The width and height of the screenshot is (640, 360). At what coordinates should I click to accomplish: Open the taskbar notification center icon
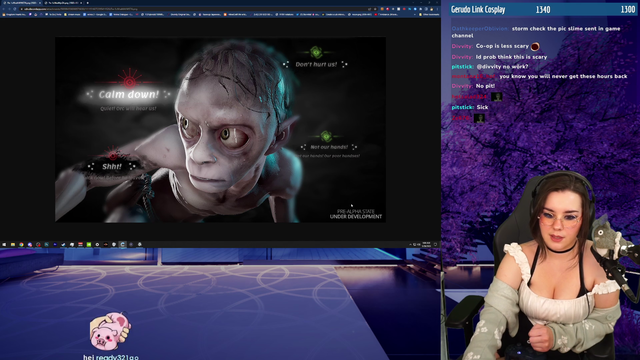[436, 244]
